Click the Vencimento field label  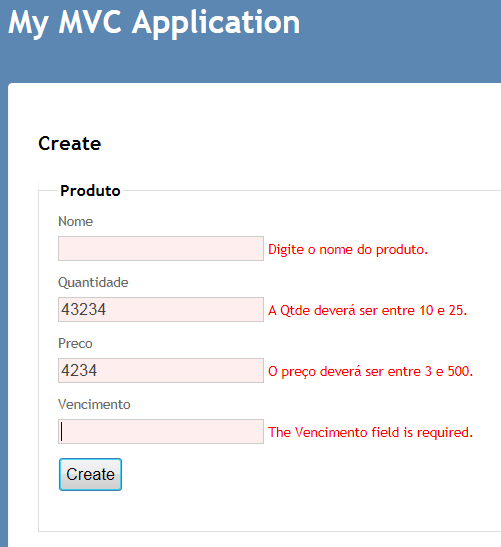tap(94, 405)
